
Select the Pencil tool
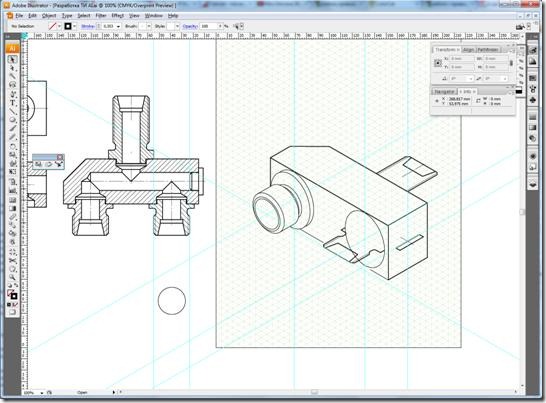tap(13, 138)
